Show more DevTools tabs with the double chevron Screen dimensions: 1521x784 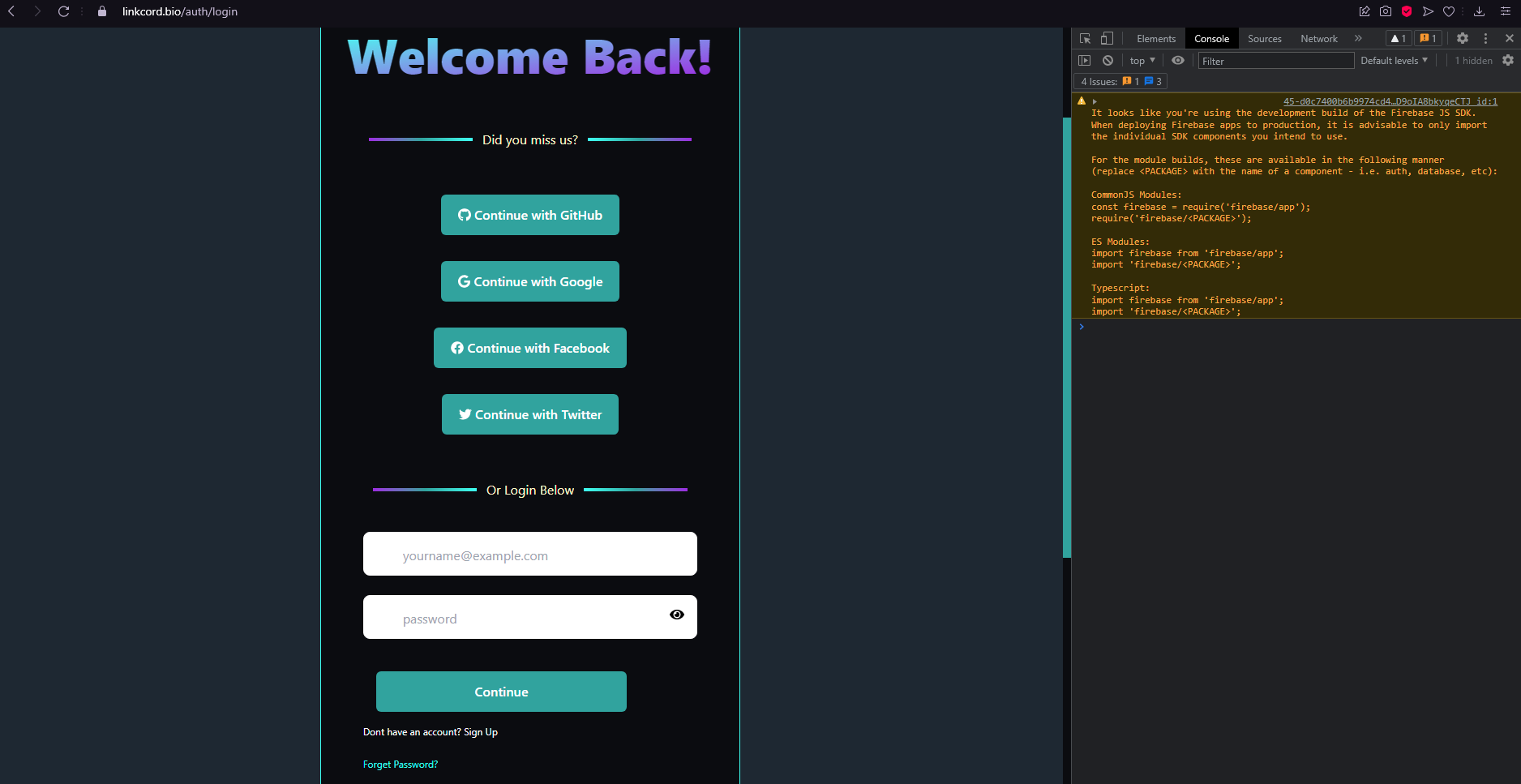[1358, 38]
